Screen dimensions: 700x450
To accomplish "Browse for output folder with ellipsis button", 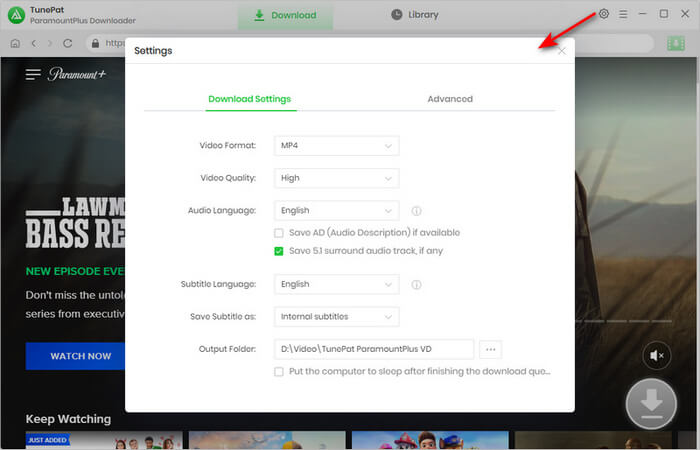I will 491,349.
